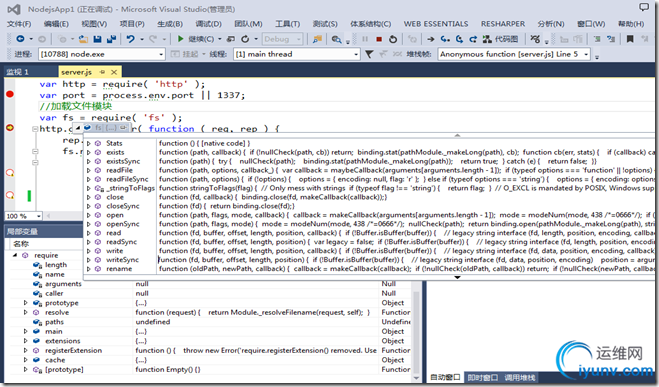The image size is (659, 387).
Task: Expand the prototype variable in locals
Action: (x=26, y=303)
